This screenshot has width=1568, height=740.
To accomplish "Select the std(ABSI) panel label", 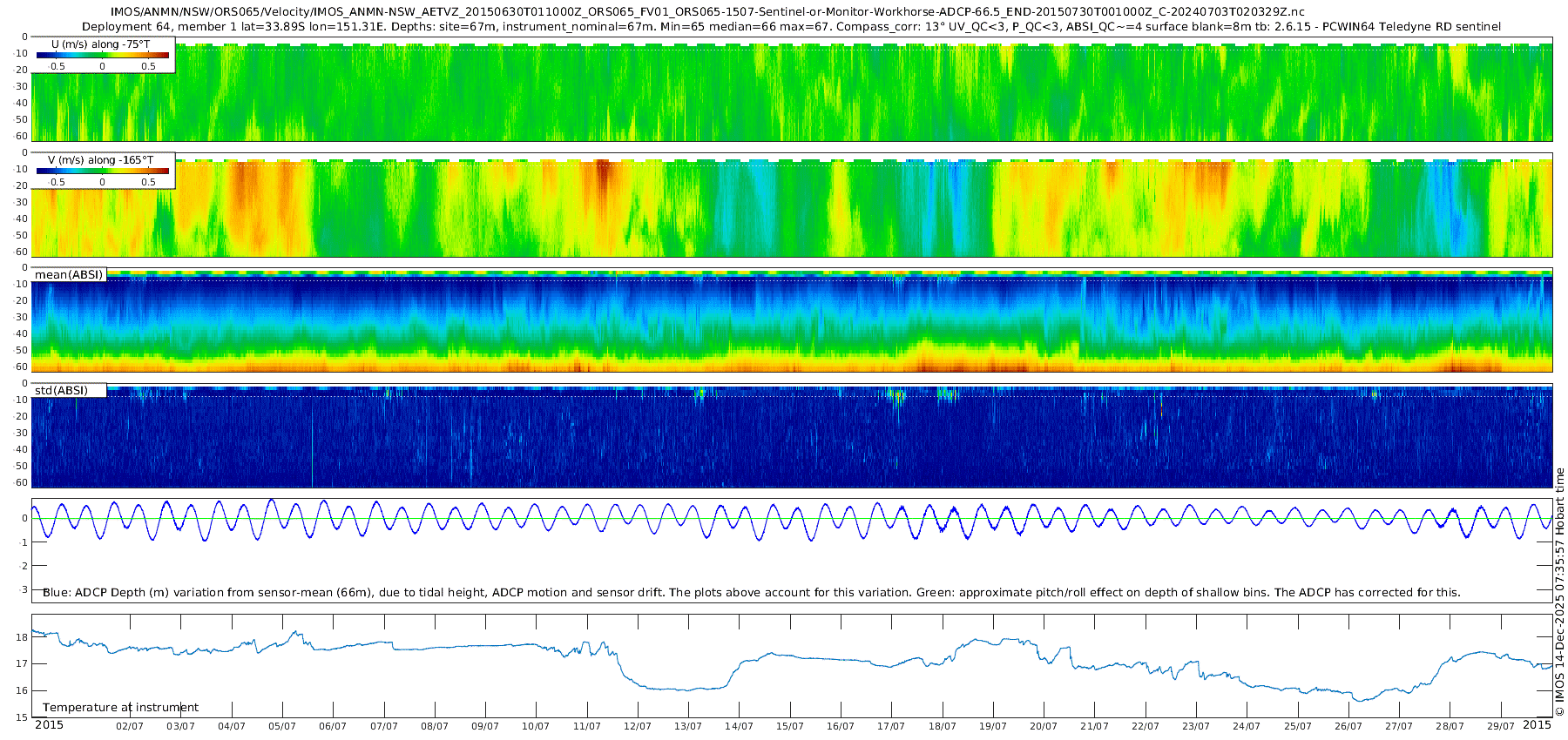I will point(61,390).
